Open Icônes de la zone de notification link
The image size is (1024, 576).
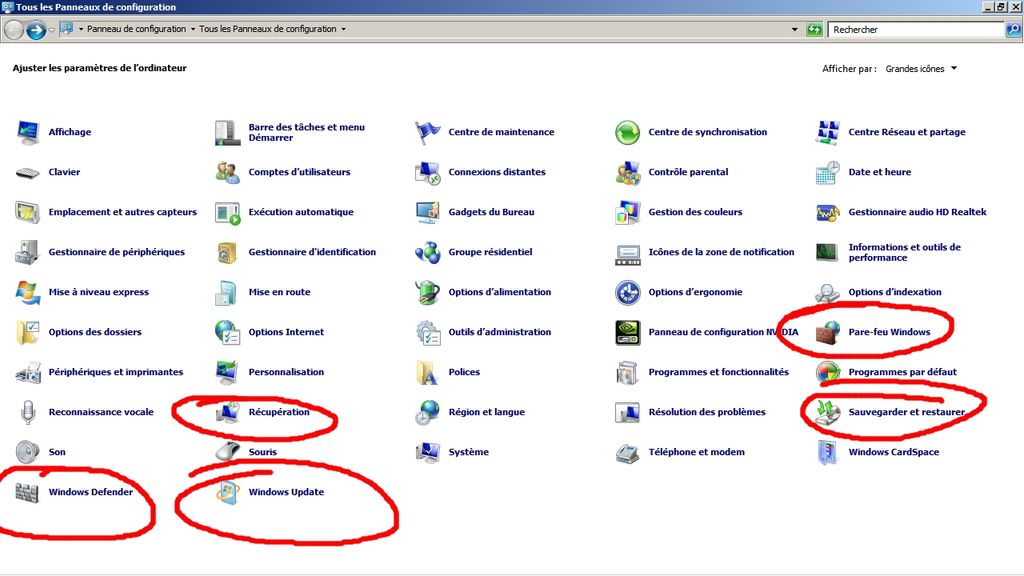(x=721, y=252)
